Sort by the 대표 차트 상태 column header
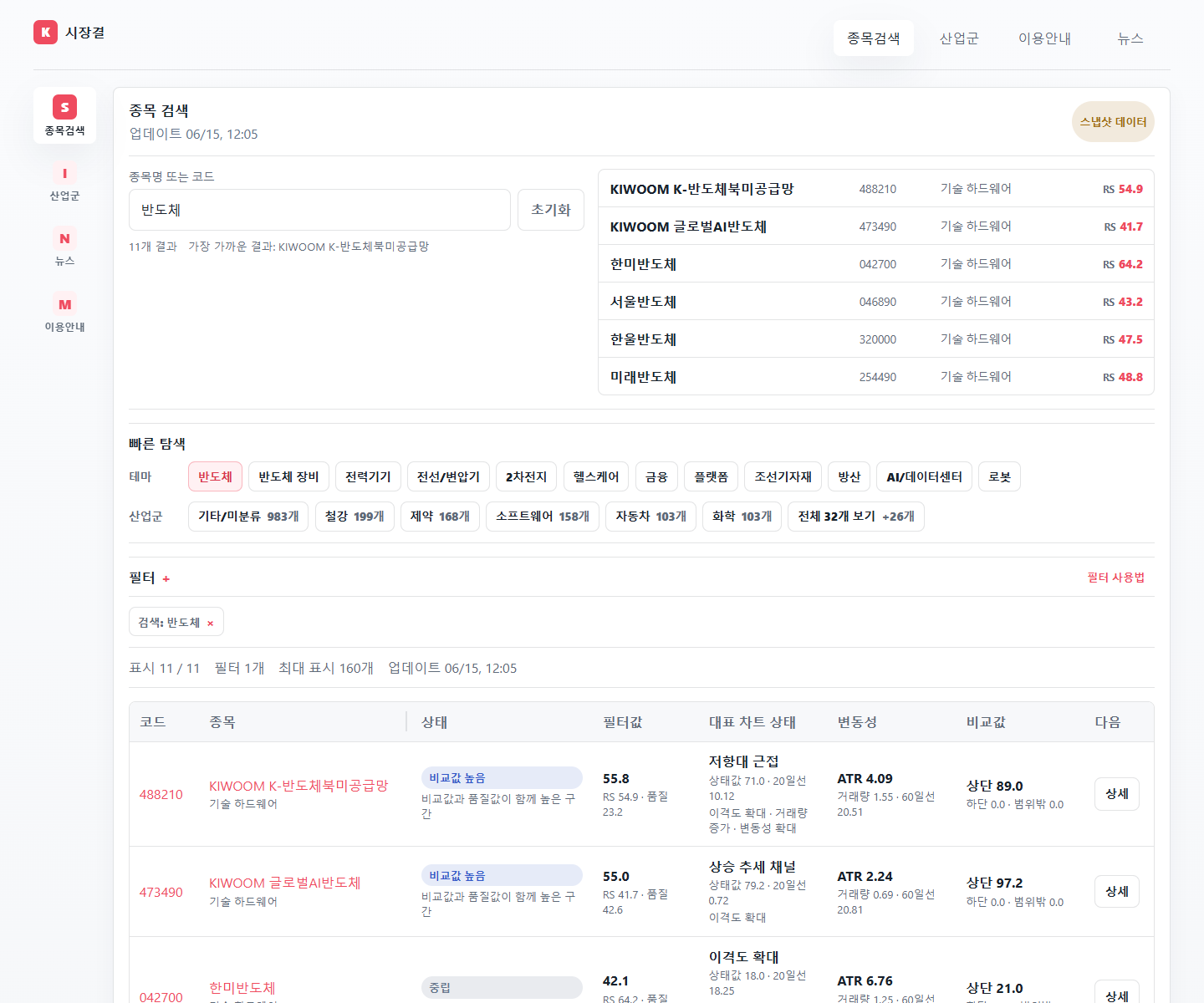Screen dimensions: 1204x1003 (x=752, y=722)
